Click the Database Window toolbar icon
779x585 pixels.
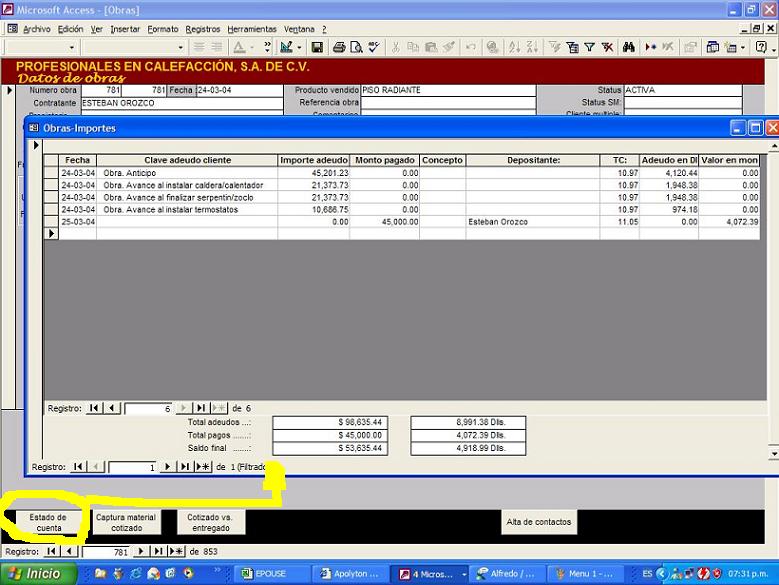tap(714, 47)
